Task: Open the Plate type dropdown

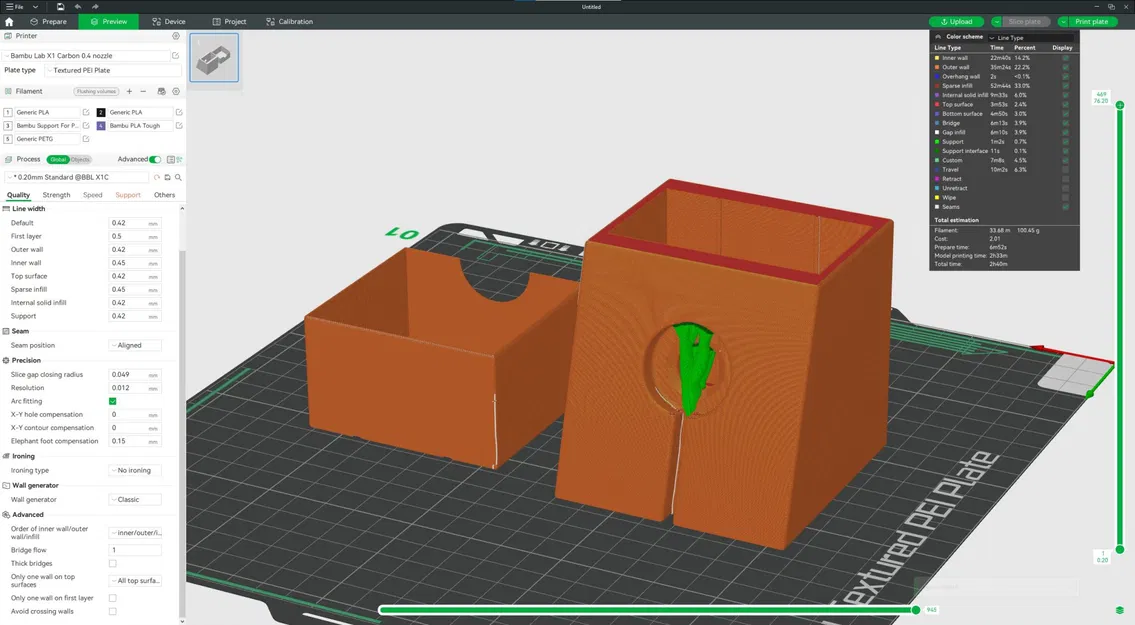Action: (x=113, y=70)
